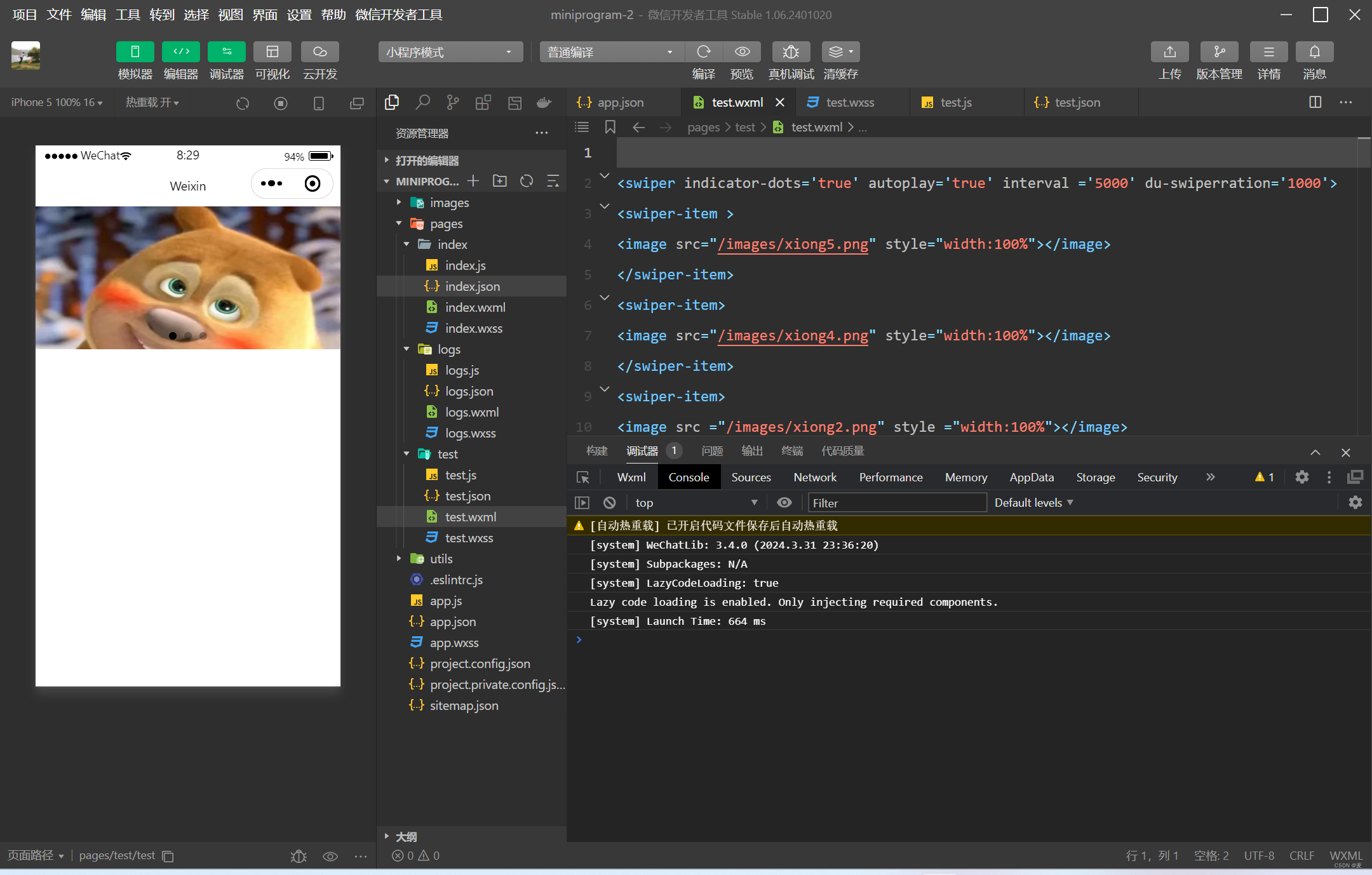Click the 问题 problems panel tab

[712, 451]
